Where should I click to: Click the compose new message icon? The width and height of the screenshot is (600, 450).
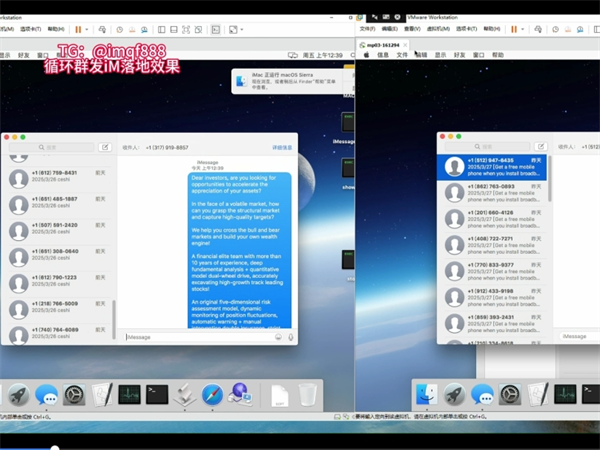105,147
